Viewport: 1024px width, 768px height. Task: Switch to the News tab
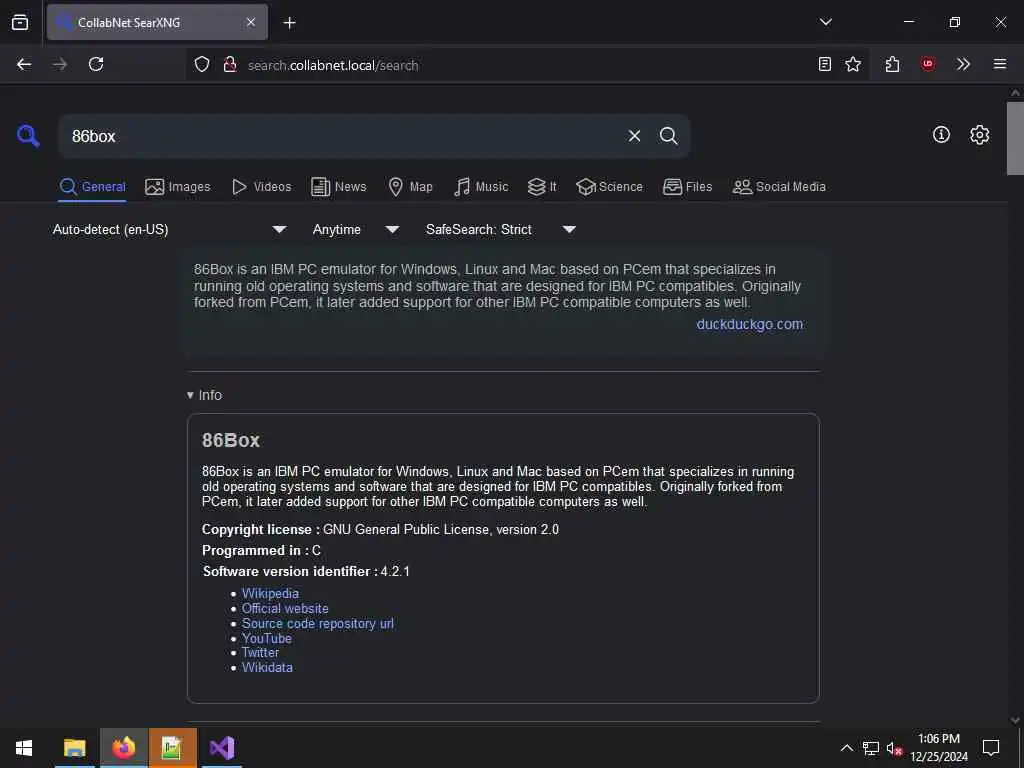(x=339, y=187)
